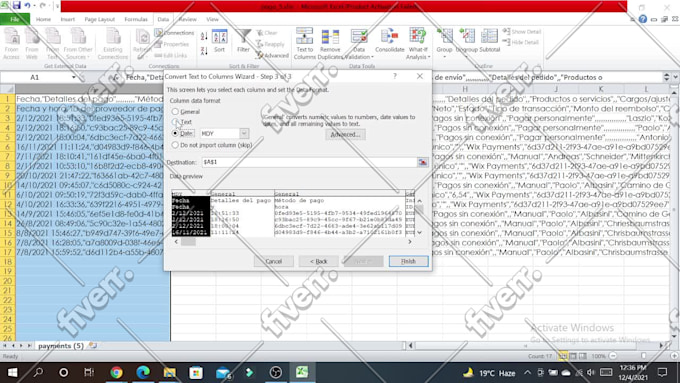The image size is (680, 383).
Task: Select the Date column data format
Action: tap(183, 133)
